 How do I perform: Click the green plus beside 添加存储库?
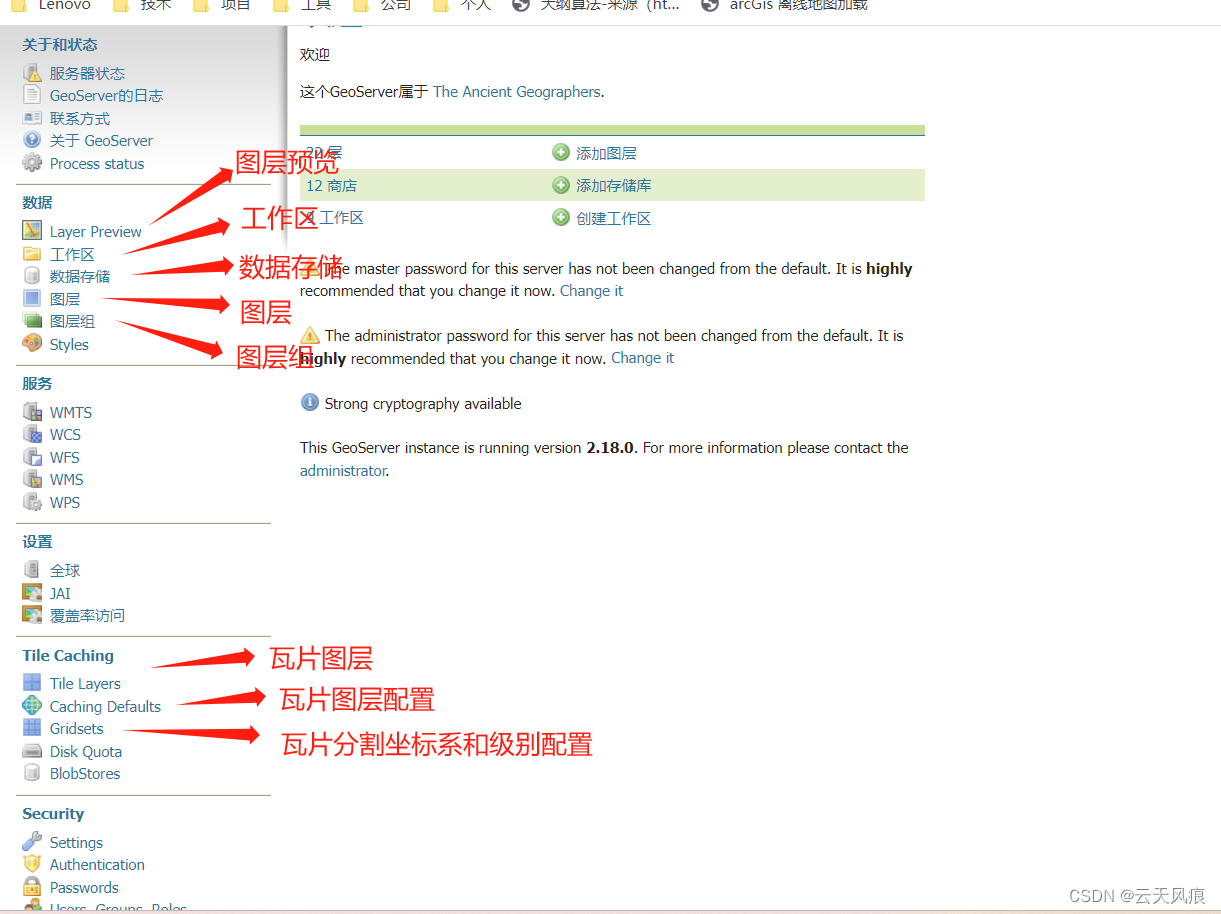pos(561,185)
